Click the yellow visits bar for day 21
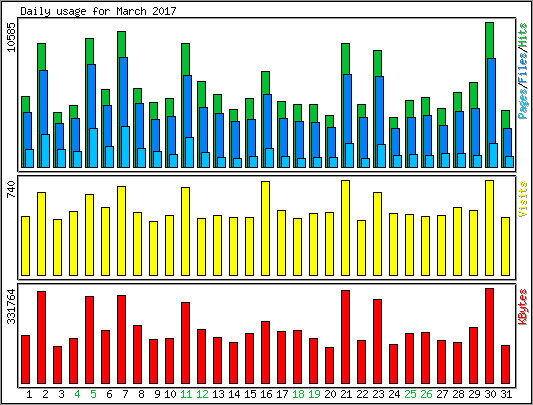 345,228
